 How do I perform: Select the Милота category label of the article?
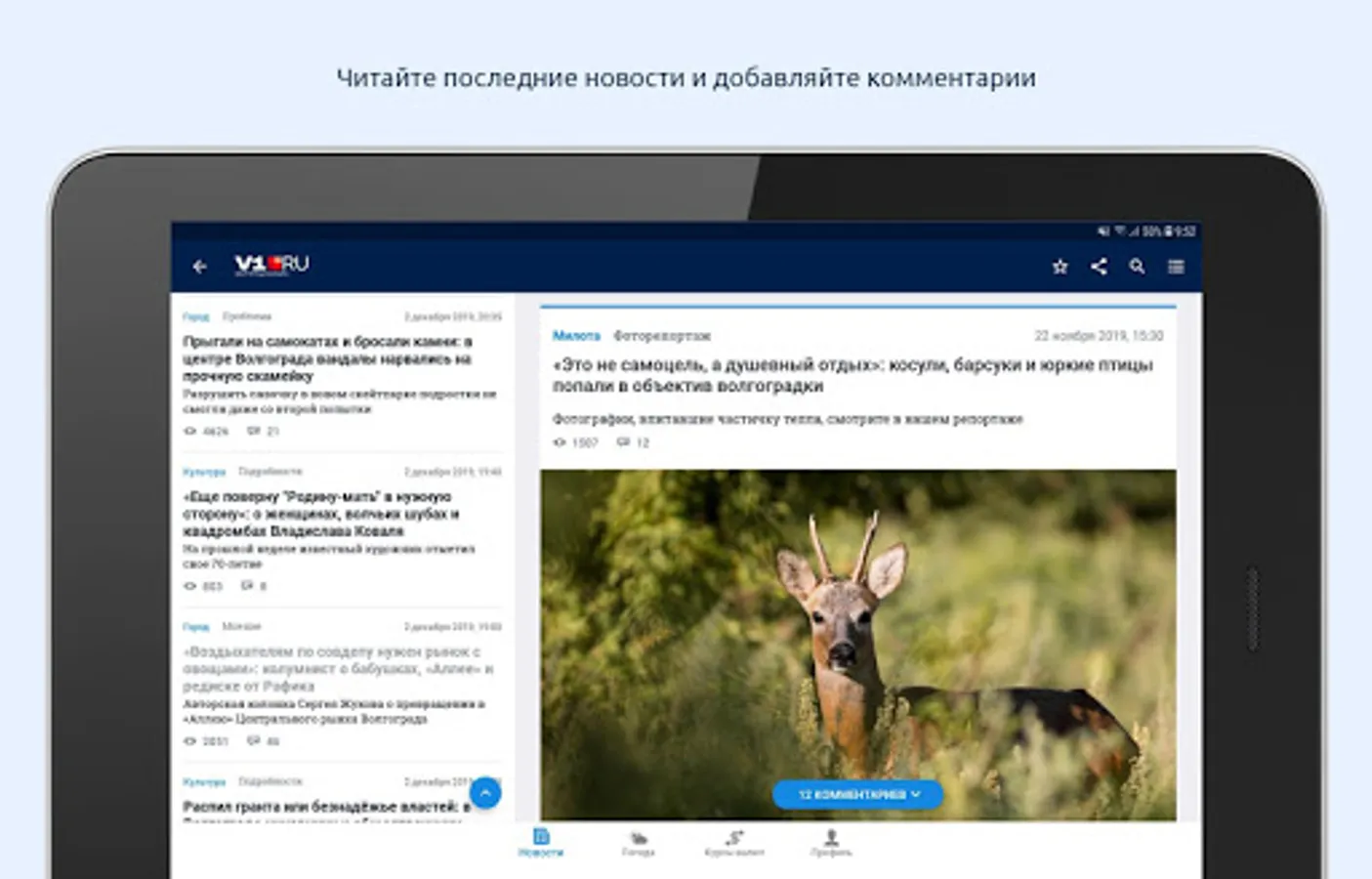coord(576,335)
